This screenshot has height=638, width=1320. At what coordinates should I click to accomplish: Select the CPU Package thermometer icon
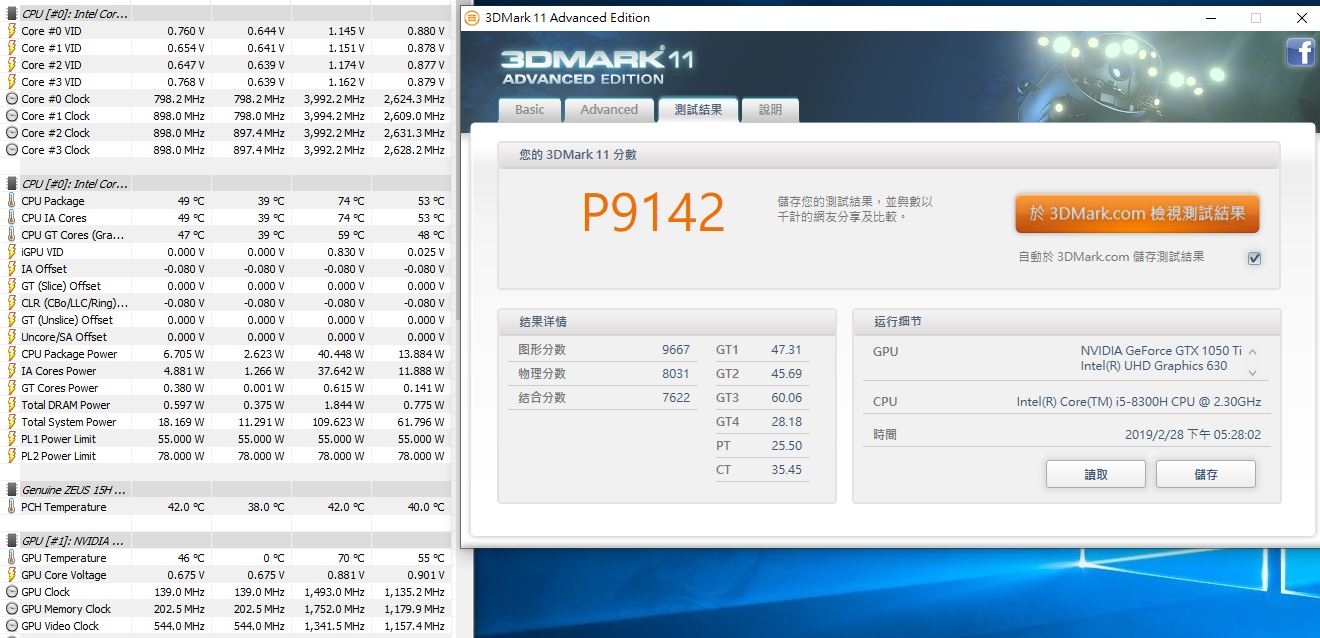click(11, 201)
